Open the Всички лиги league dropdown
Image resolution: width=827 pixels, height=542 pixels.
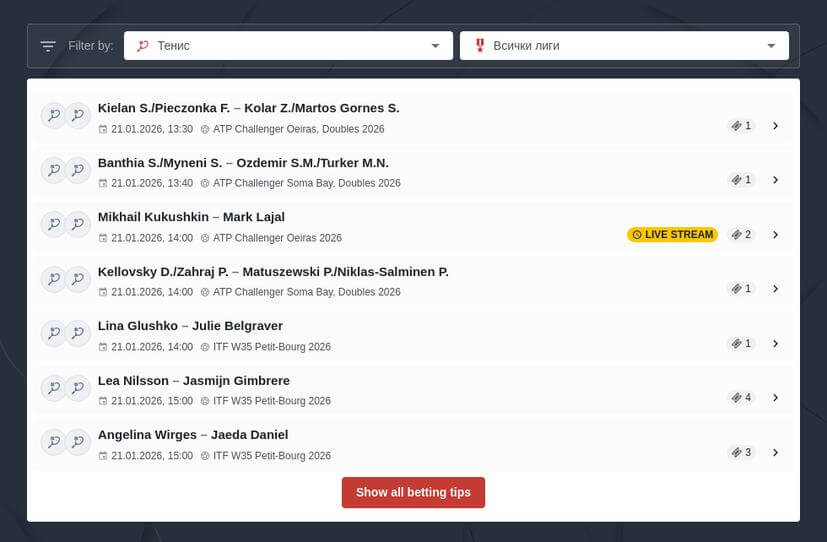tap(624, 46)
